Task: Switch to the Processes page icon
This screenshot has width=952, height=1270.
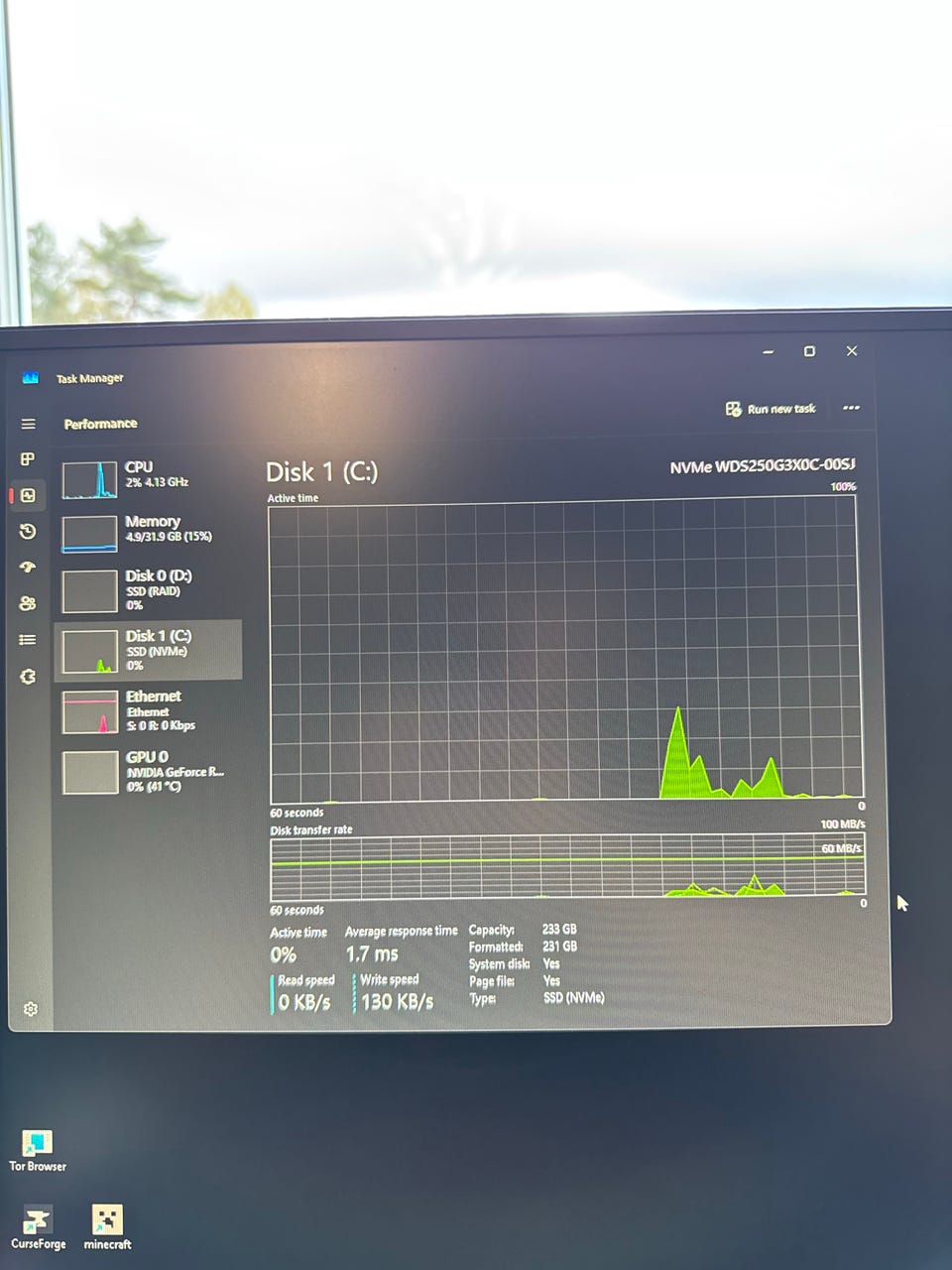Action: 28,459
